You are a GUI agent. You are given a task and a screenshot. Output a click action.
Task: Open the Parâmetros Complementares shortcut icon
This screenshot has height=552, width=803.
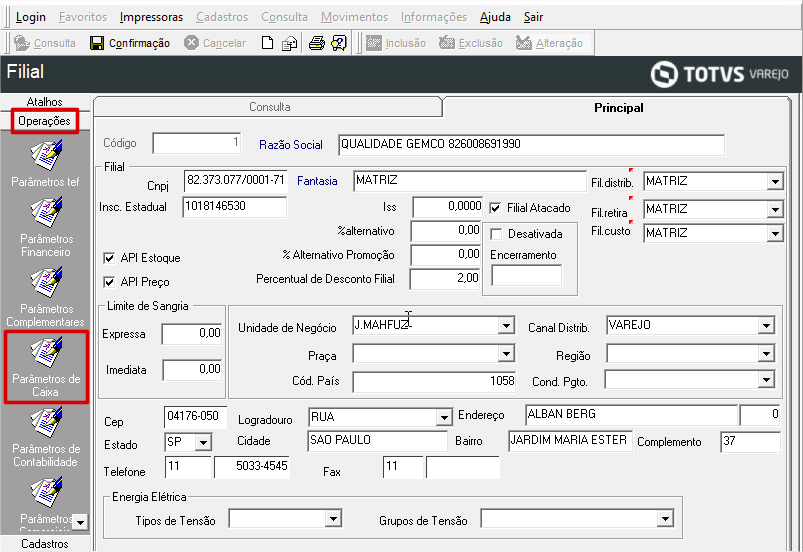tap(46, 282)
